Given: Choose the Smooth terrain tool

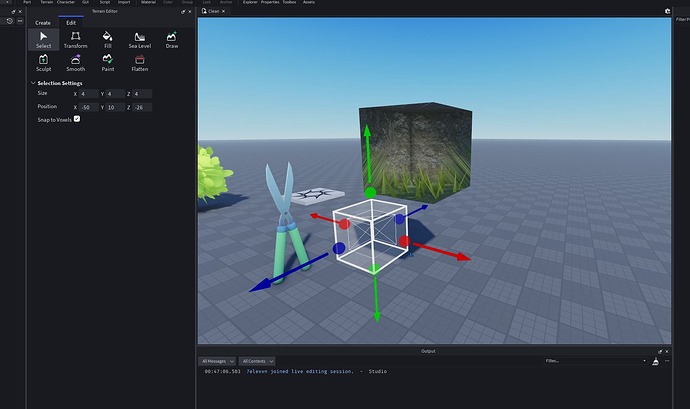Looking at the screenshot, I should [x=76, y=63].
